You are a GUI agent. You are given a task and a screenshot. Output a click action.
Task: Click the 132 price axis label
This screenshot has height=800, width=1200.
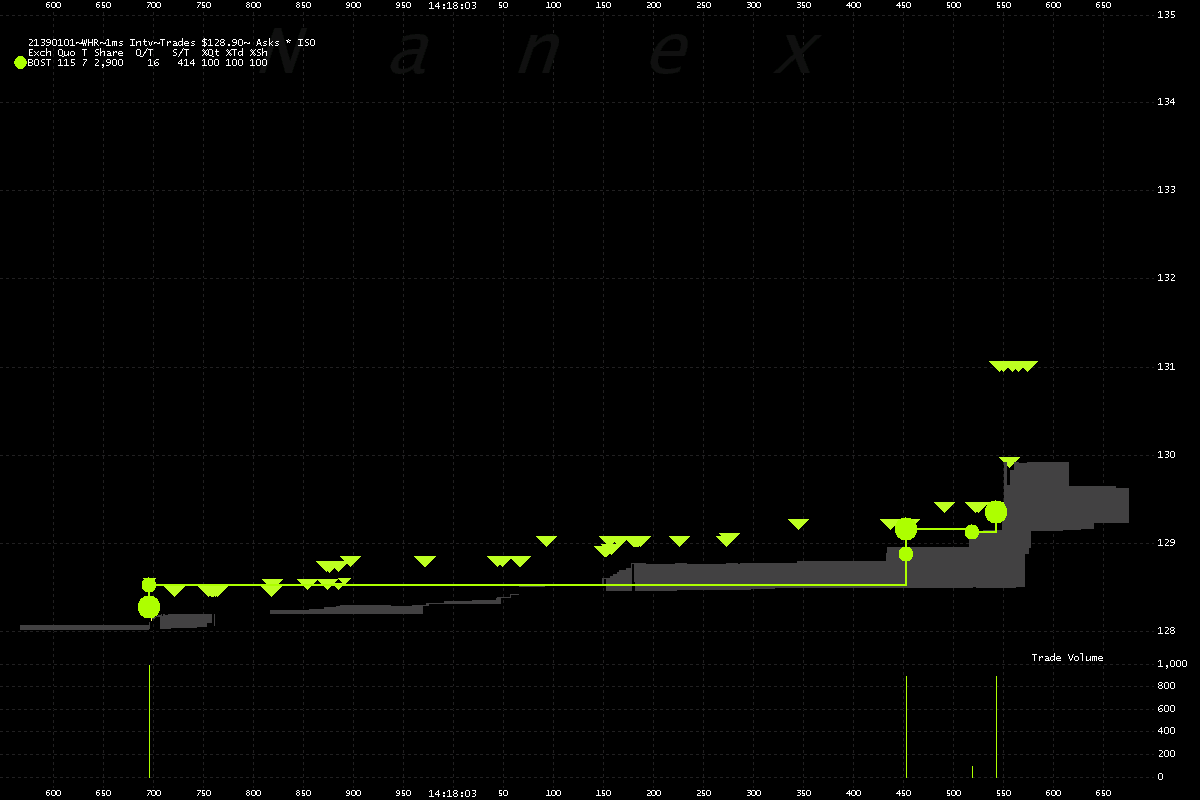(1166, 278)
